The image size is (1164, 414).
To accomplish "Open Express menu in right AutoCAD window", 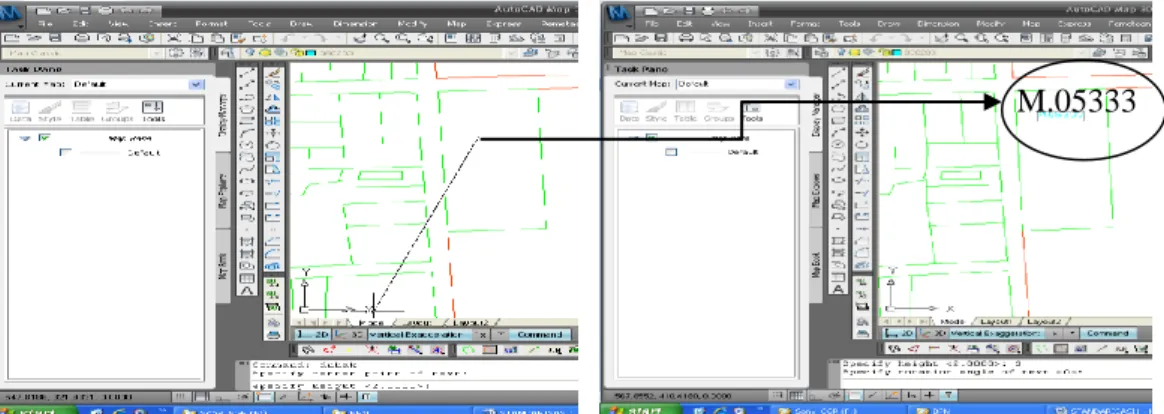I will point(1073,24).
